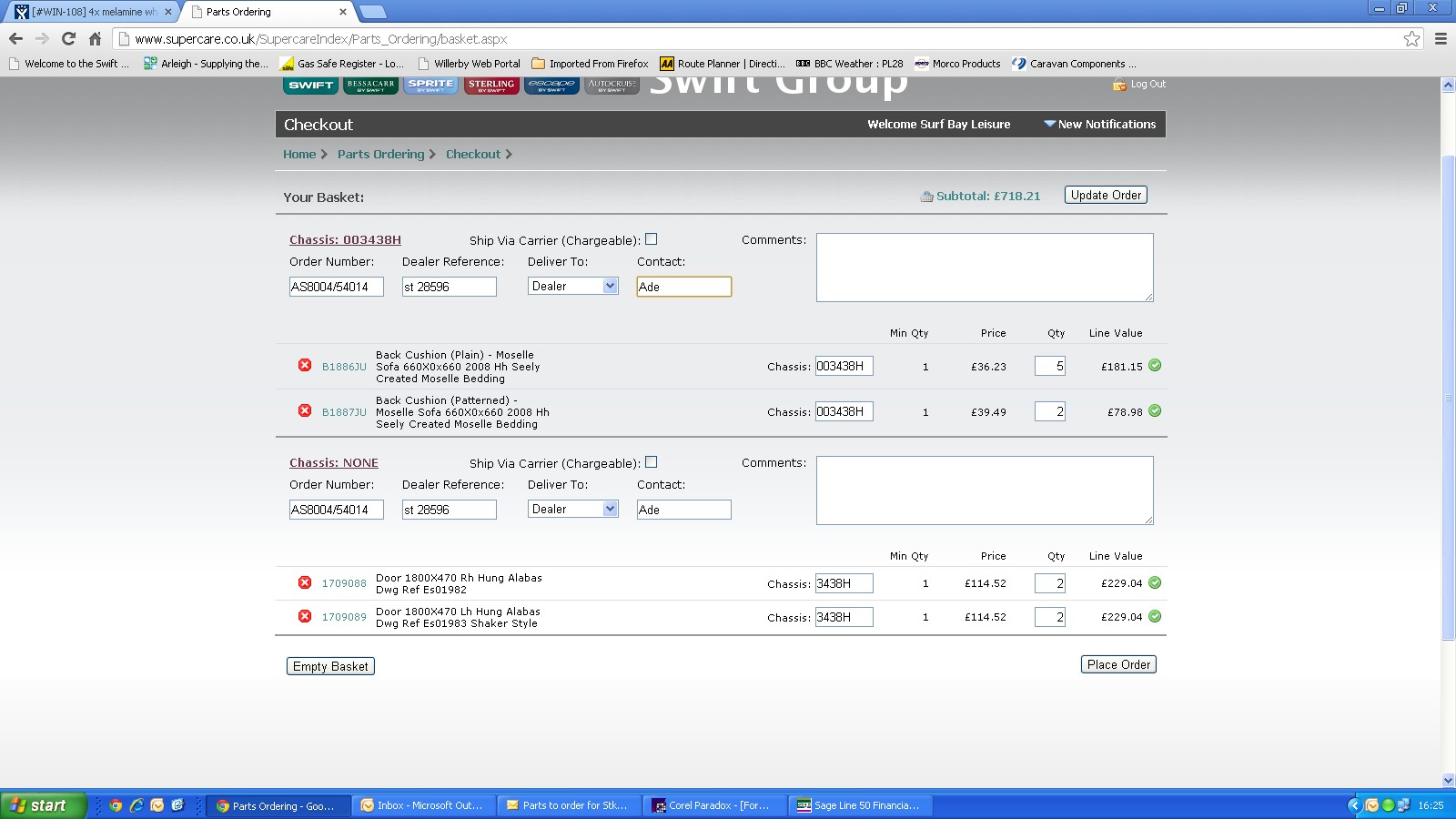Expand the New Notifications dropdown
This screenshot has width=1456, height=819.
click(1099, 125)
